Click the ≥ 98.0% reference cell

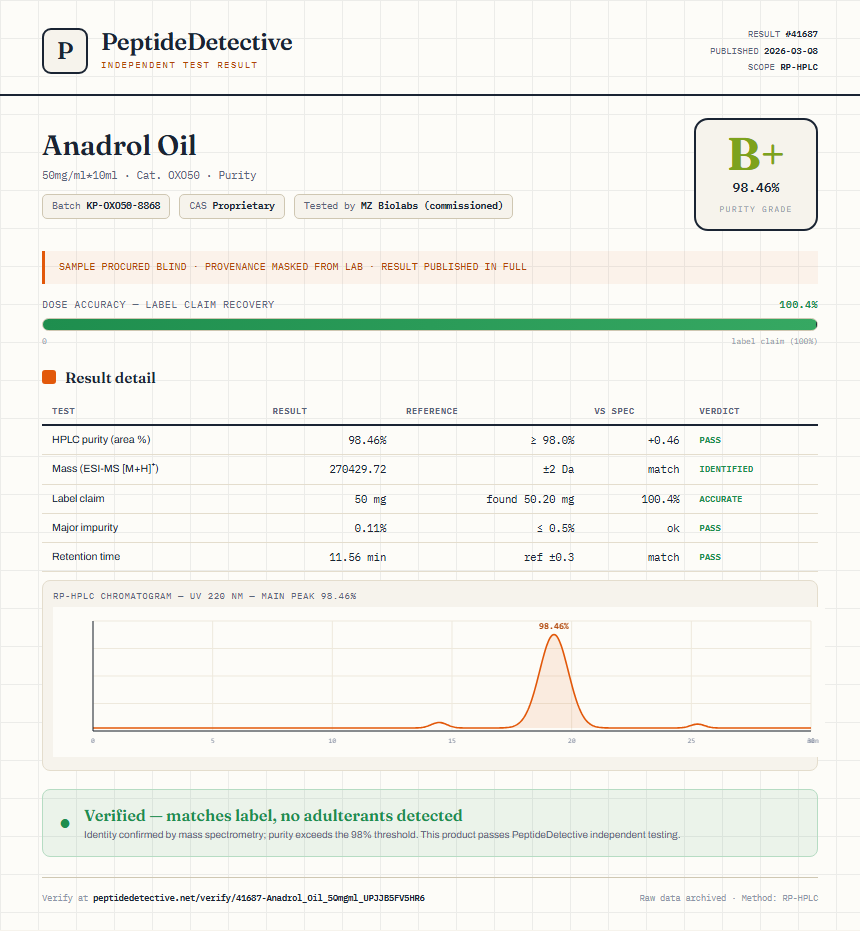552,440
